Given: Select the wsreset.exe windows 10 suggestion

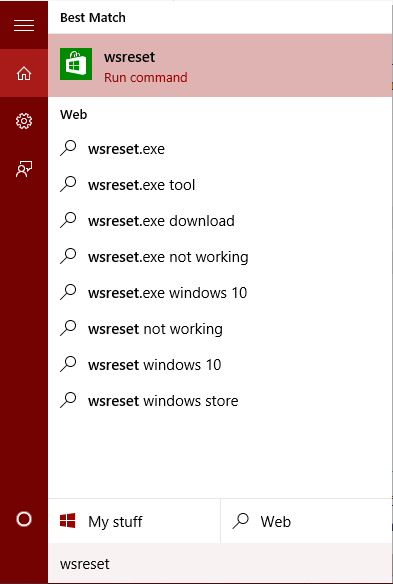Looking at the screenshot, I should point(220,293).
